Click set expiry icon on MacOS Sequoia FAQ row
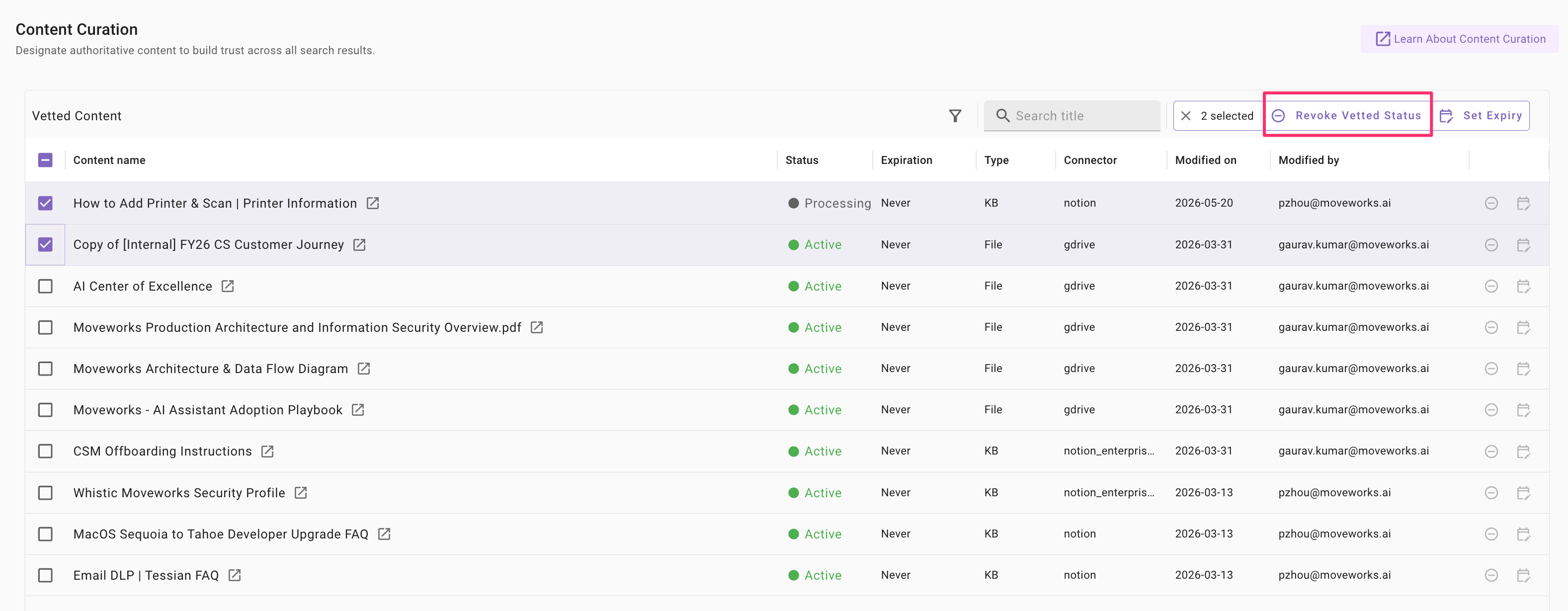Image resolution: width=1568 pixels, height=611 pixels. (x=1523, y=535)
